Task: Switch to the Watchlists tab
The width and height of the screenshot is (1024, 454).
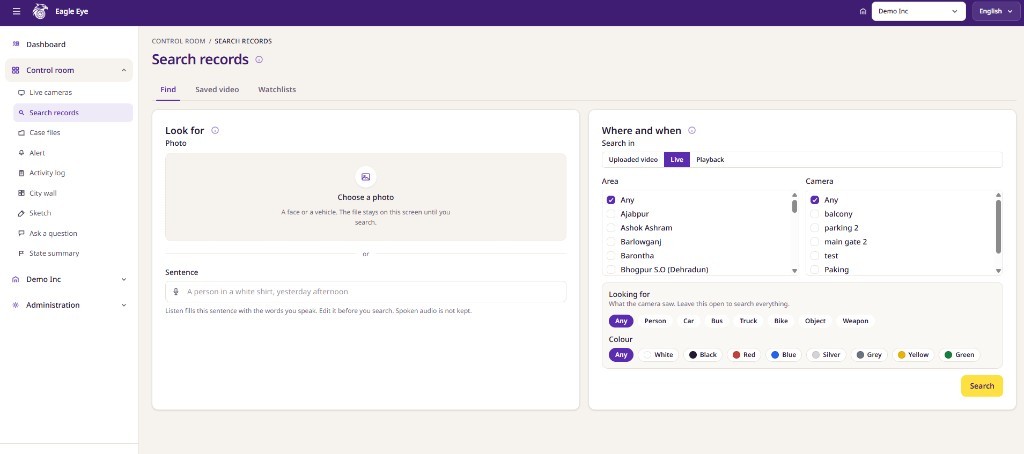Action: click(277, 89)
